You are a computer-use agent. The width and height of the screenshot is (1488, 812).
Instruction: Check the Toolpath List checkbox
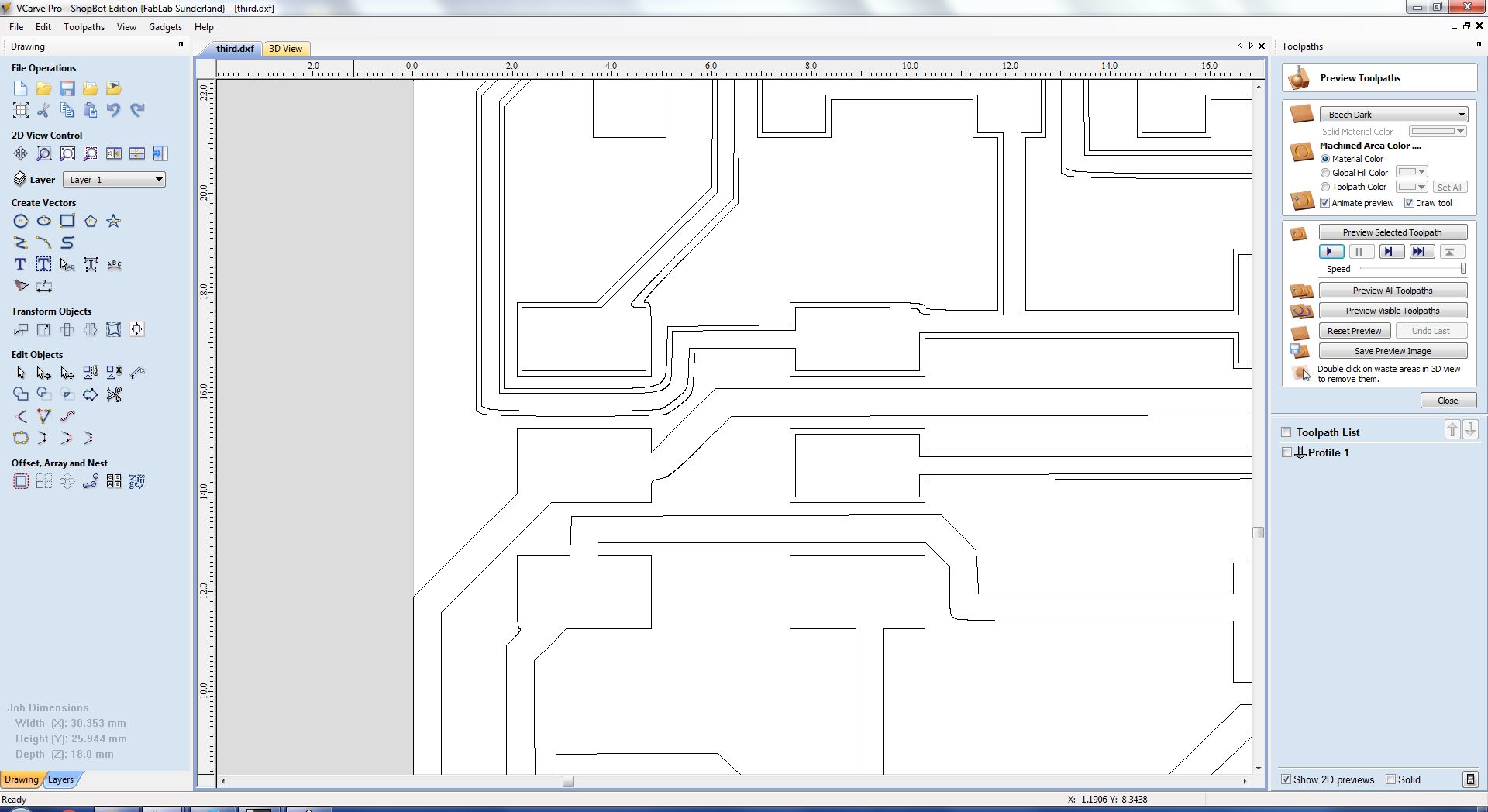[1286, 432]
